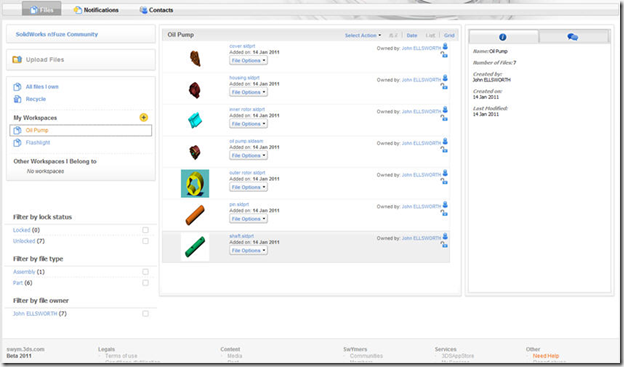Viewport: 624px width, 367px height.
Task: Tick the John ELLSWORTH (7) owner checkbox
Action: point(145,314)
